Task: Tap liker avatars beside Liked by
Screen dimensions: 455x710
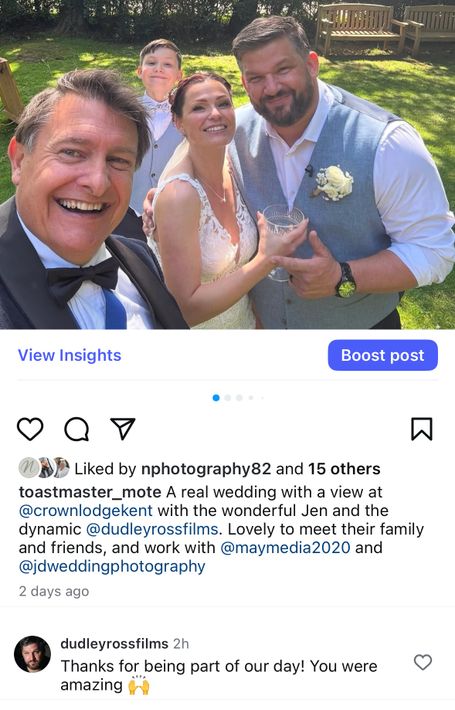Action: [x=44, y=468]
